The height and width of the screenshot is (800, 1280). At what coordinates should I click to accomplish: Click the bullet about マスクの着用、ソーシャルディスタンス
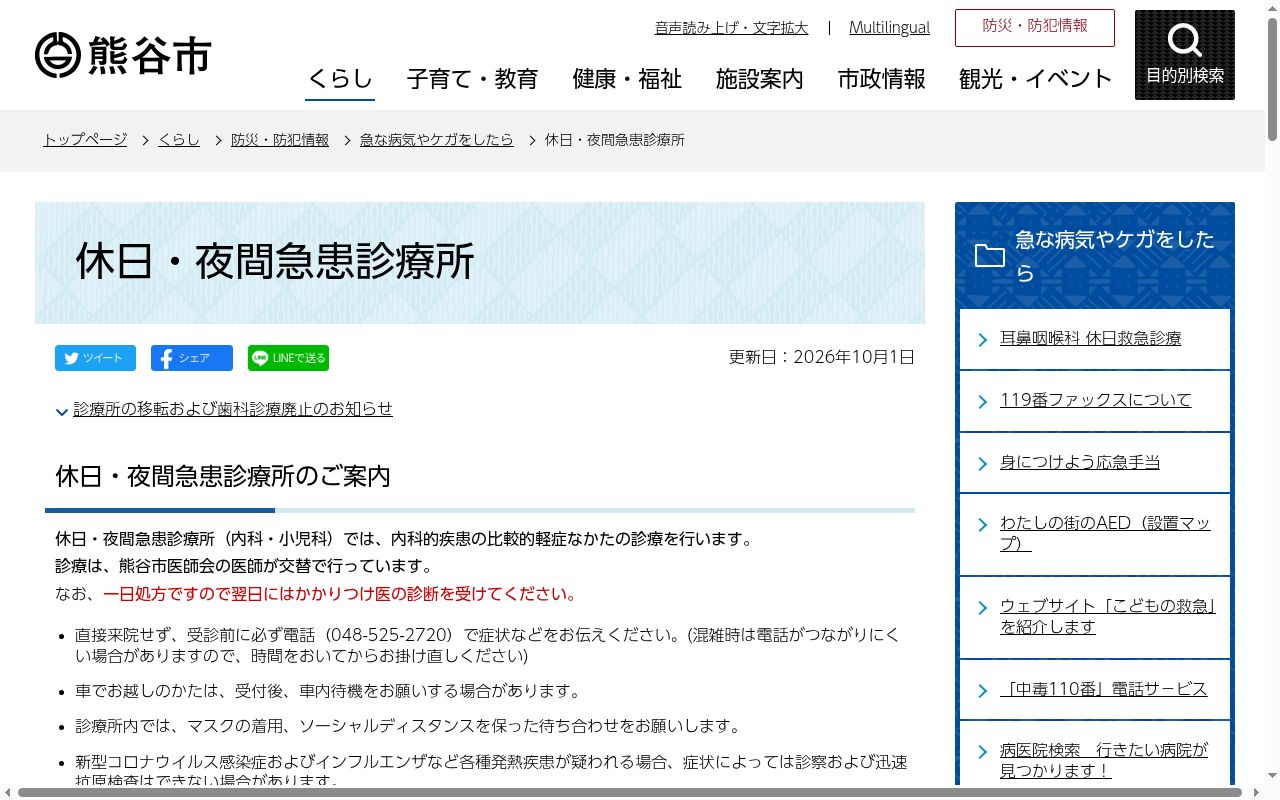click(408, 726)
